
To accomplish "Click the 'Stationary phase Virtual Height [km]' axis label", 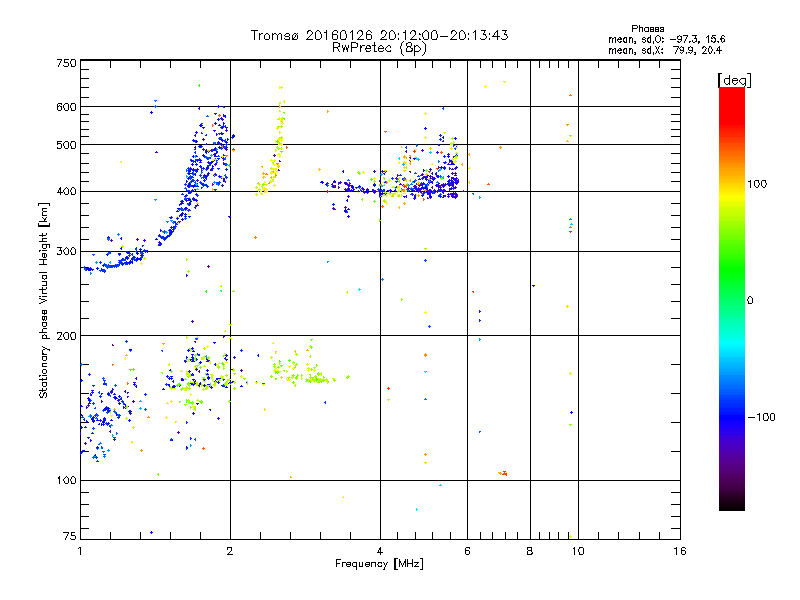I will coord(44,301).
